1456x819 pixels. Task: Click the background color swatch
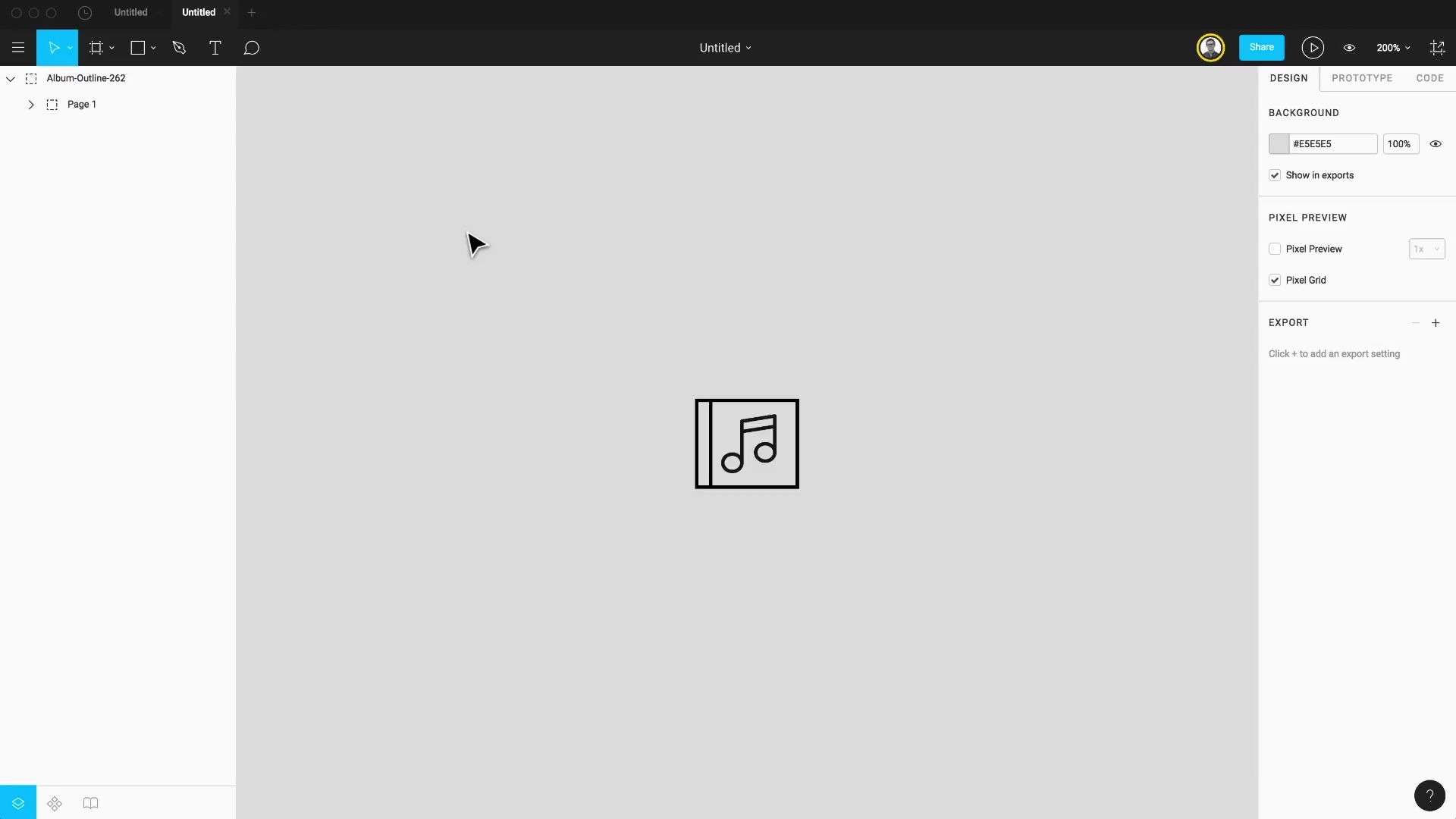click(x=1279, y=143)
